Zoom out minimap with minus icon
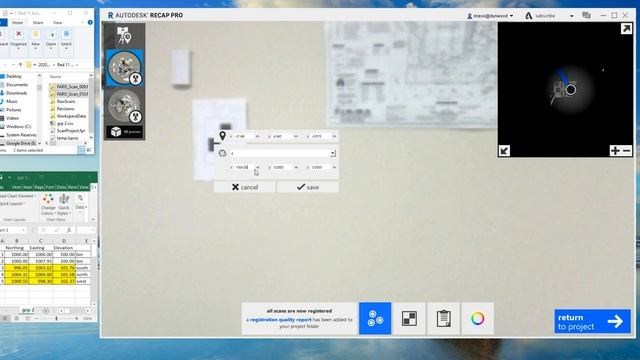This screenshot has width=640, height=360. click(627, 151)
